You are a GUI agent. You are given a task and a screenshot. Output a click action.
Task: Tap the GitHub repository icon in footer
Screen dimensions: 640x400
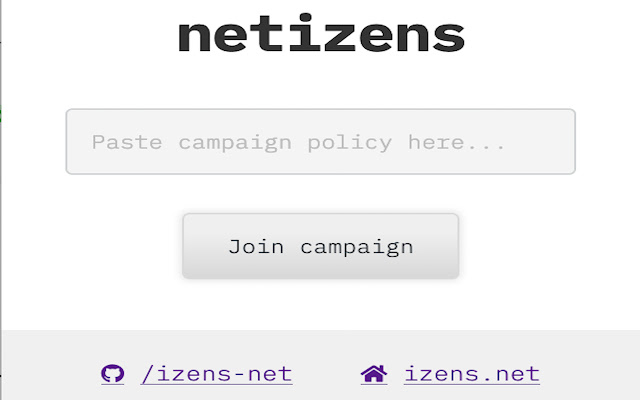pos(113,373)
